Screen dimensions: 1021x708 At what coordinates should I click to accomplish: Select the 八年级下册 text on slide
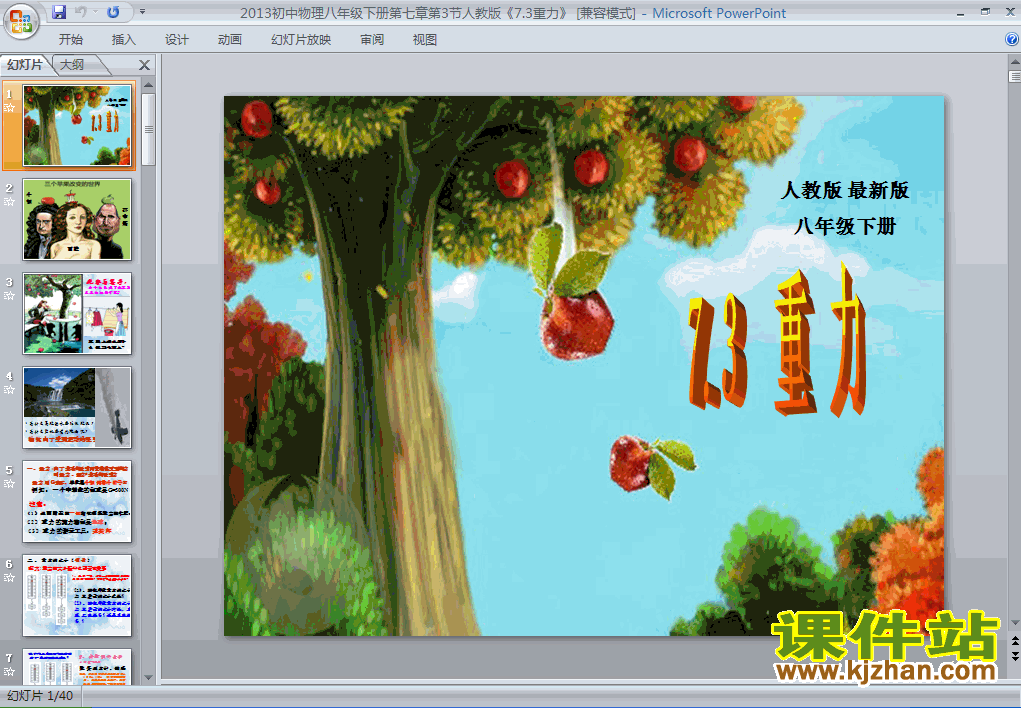coord(845,226)
